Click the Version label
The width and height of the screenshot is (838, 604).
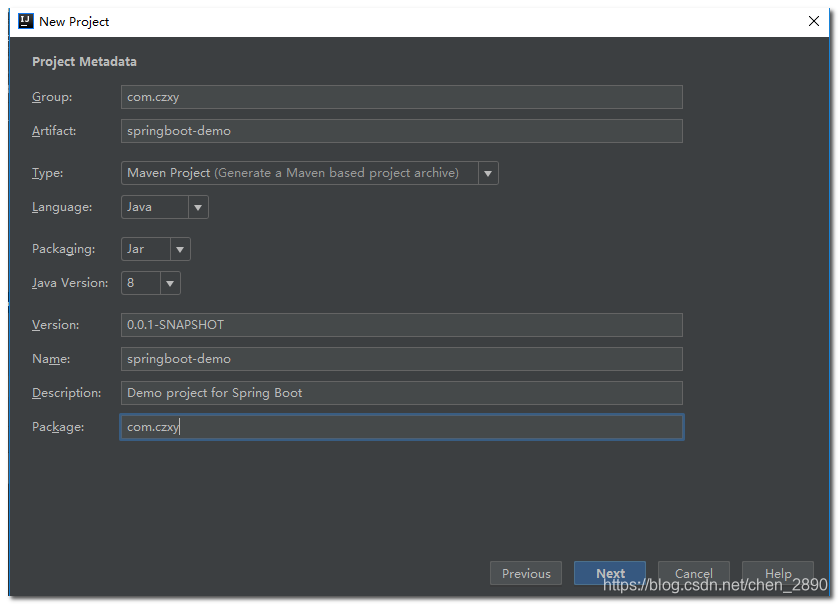pyautogui.click(x=55, y=325)
